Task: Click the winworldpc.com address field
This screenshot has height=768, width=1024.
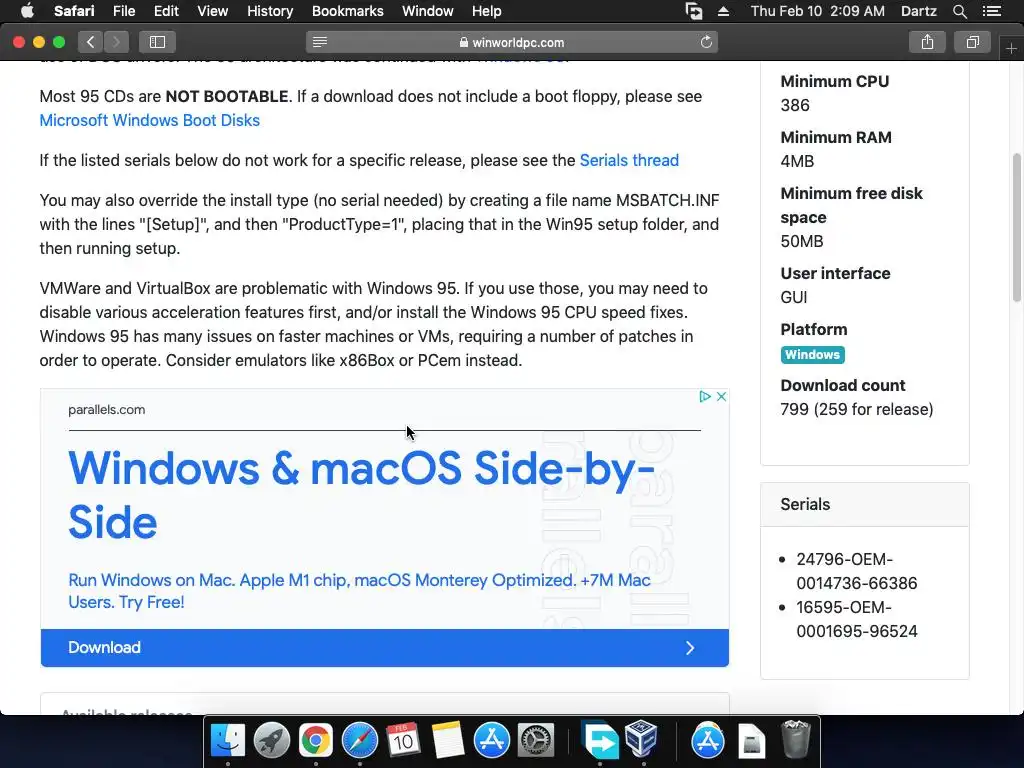Action: pos(512,42)
